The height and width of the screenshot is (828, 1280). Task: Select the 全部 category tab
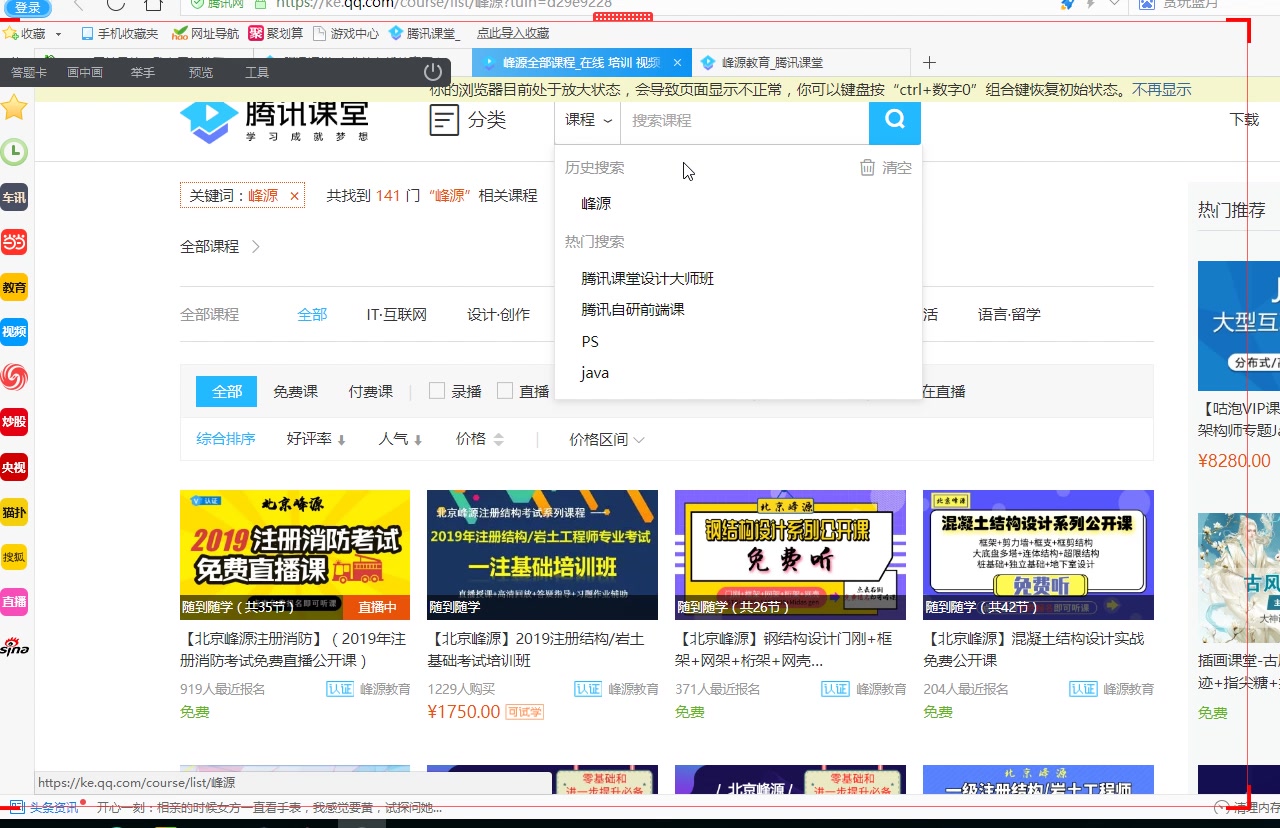312,314
